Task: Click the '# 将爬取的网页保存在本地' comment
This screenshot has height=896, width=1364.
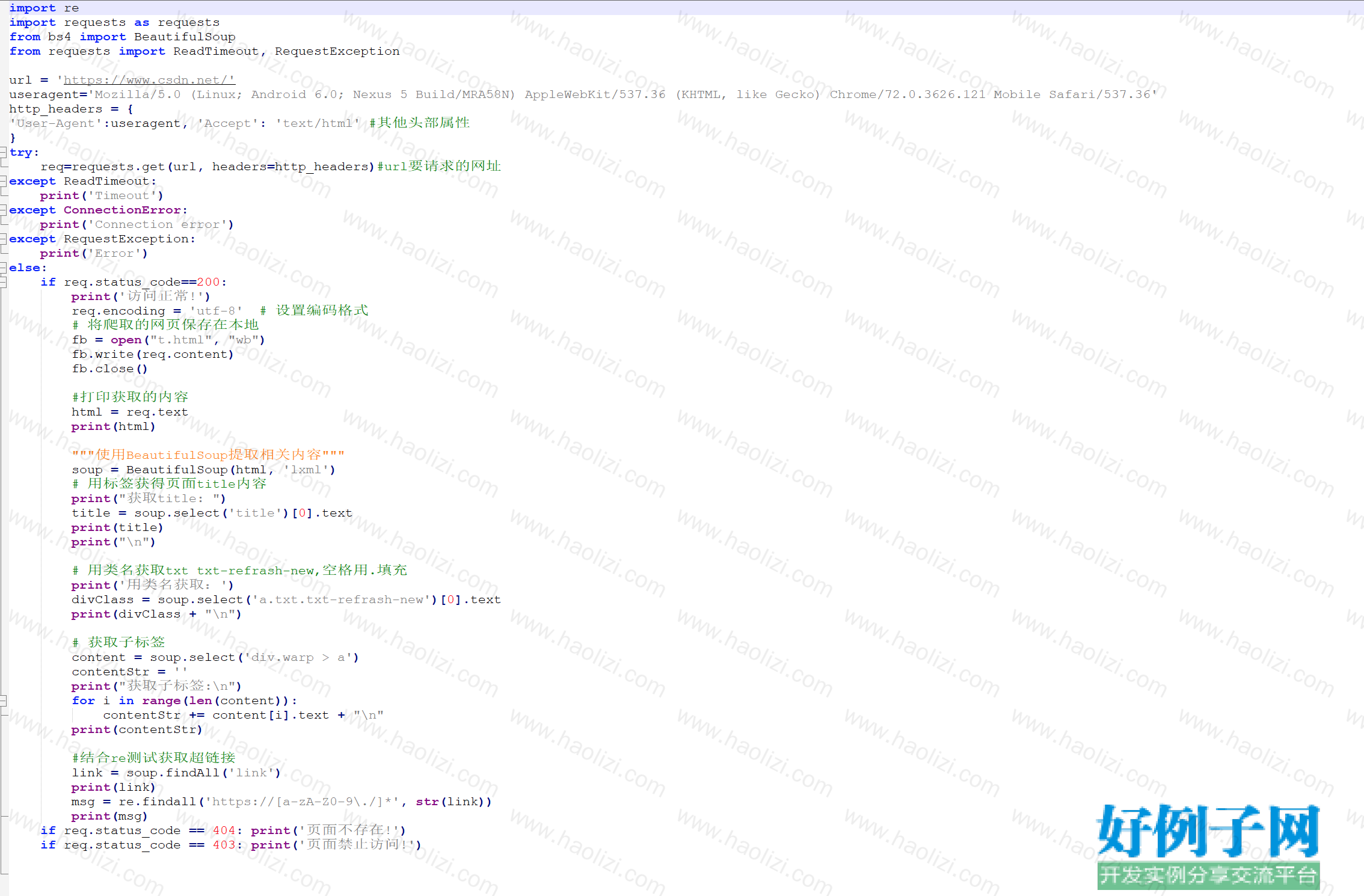Action: (x=165, y=325)
